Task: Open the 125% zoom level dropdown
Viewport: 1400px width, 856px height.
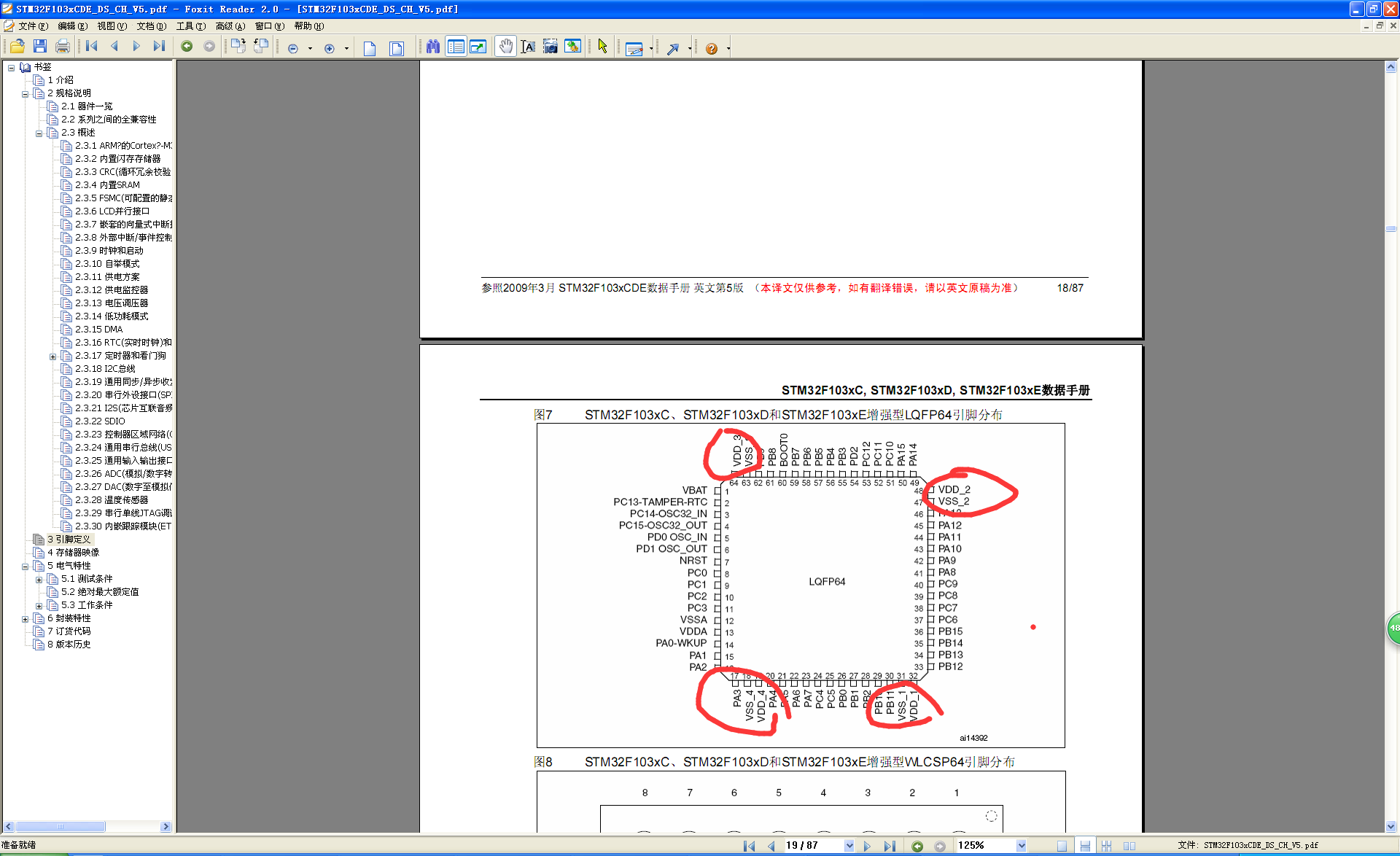Action: point(1021,845)
